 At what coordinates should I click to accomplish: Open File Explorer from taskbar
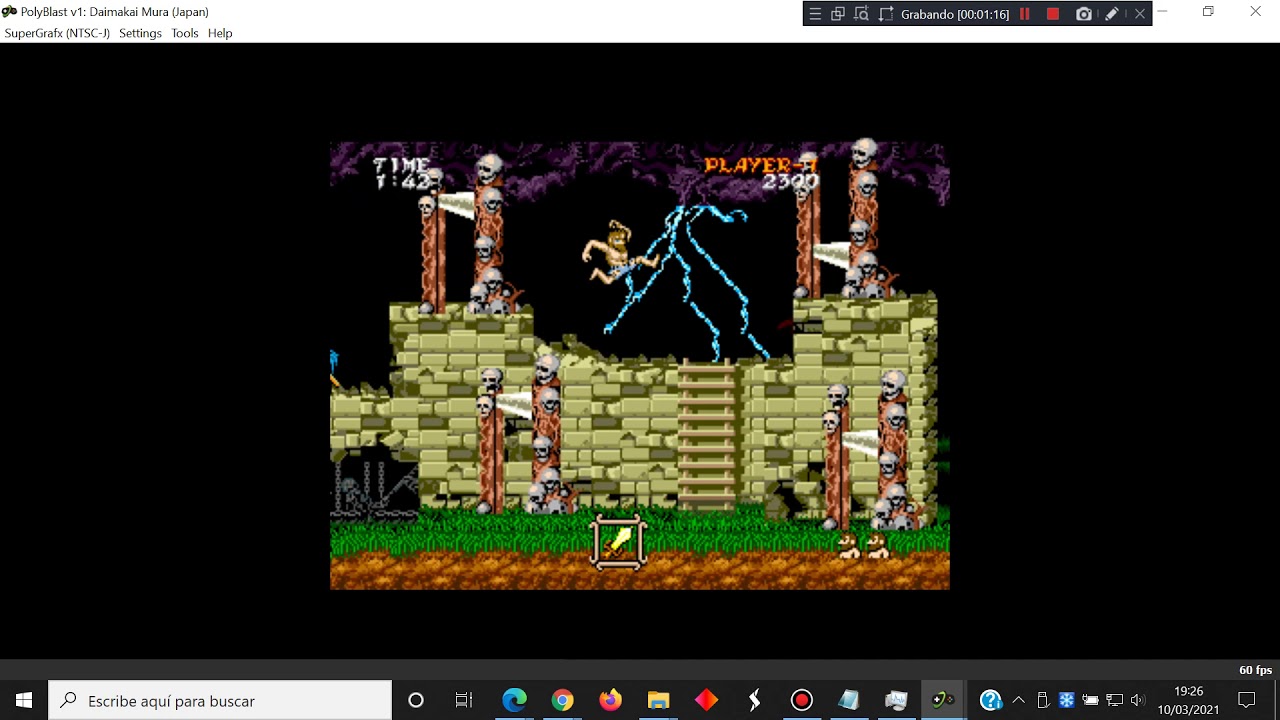click(x=658, y=700)
